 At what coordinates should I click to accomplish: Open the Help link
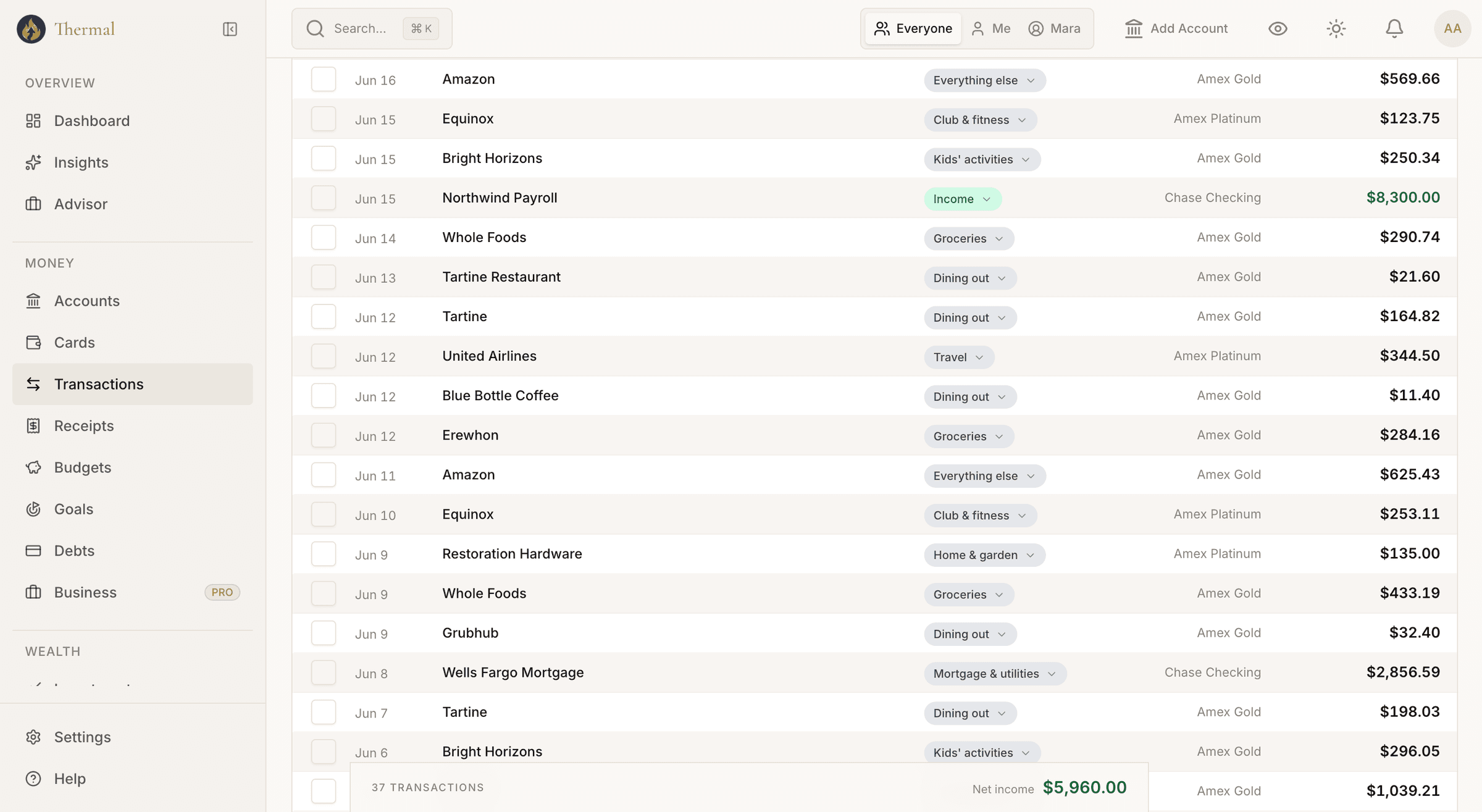tap(133, 779)
